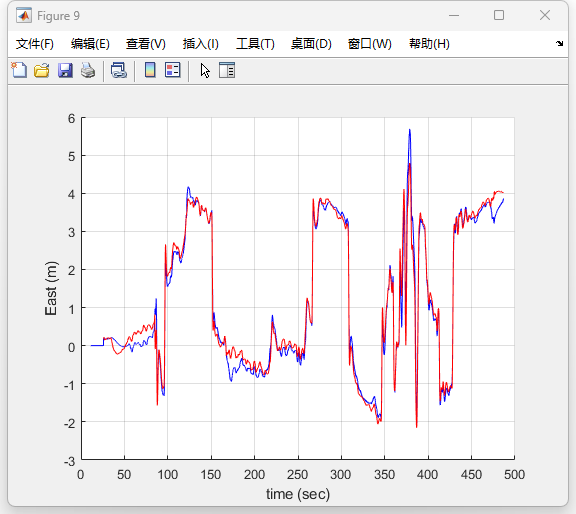Image resolution: width=576 pixels, height=514 pixels.
Task: Insert a legend using toolbar icon
Action: point(172,70)
